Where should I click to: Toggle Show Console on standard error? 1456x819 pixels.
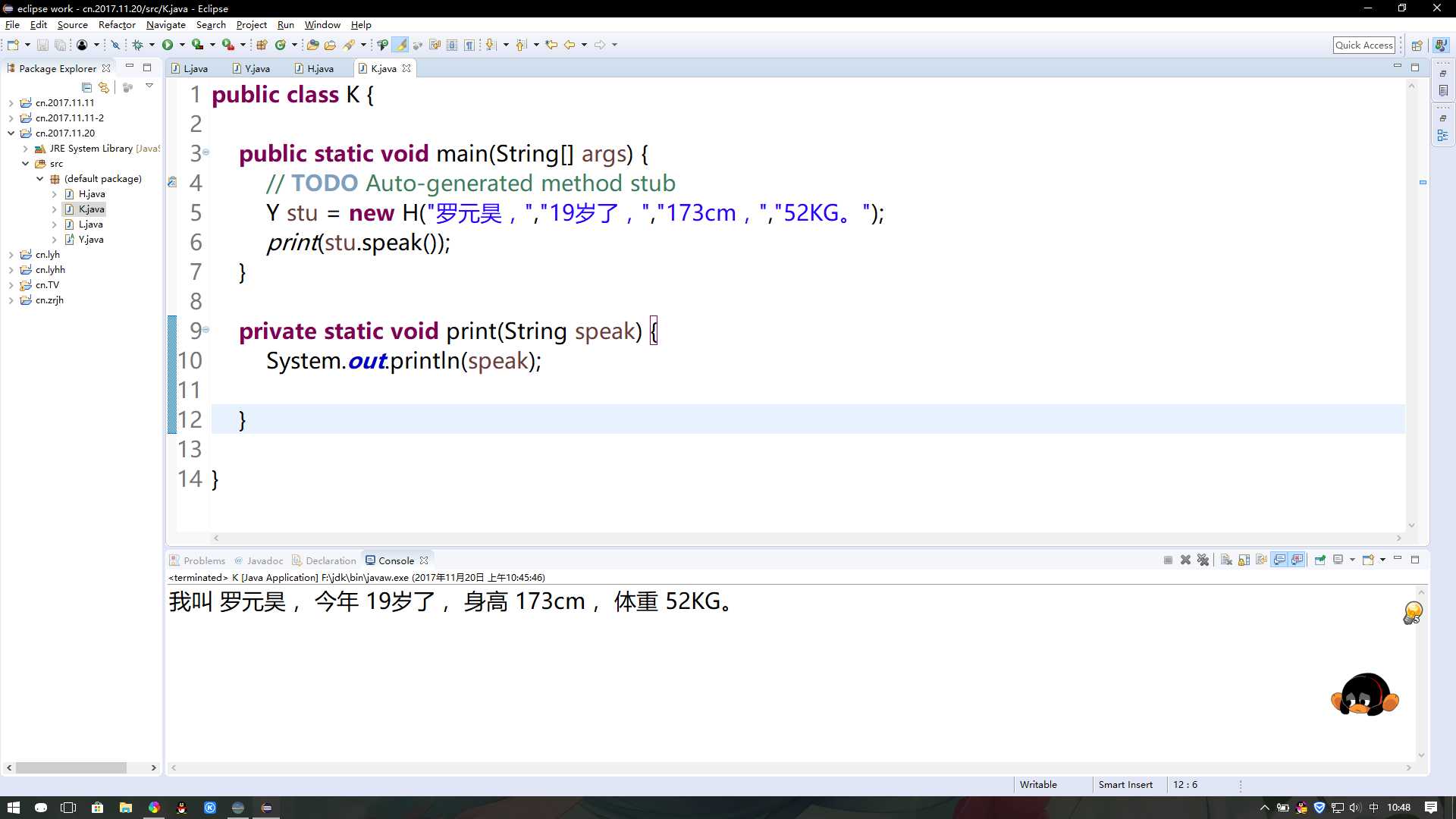tap(1298, 560)
